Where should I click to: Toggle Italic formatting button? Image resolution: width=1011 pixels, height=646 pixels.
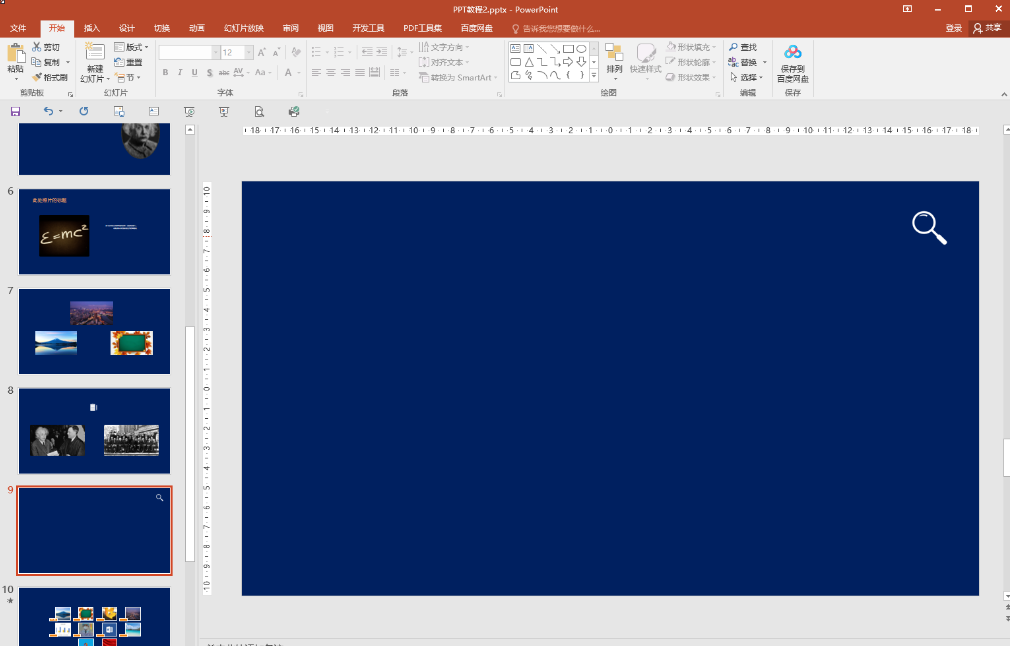pos(180,72)
